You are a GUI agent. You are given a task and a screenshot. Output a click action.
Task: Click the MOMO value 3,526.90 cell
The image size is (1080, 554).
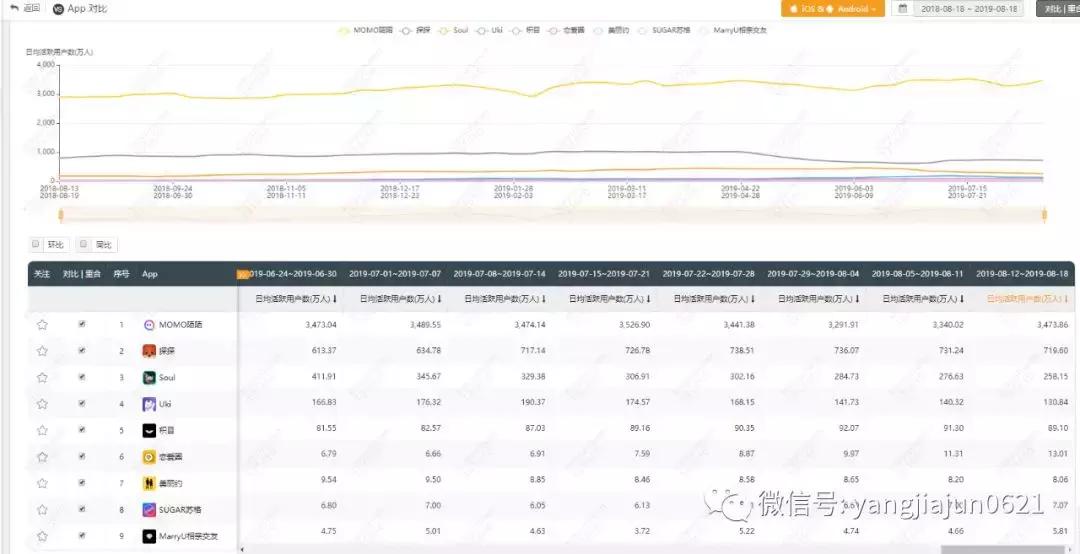tap(634, 325)
